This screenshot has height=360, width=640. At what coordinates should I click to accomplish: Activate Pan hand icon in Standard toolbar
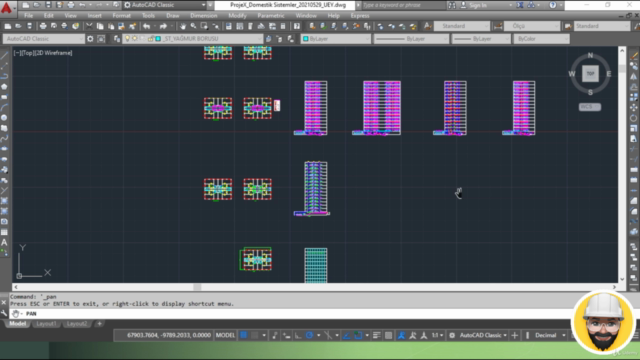click(182, 26)
